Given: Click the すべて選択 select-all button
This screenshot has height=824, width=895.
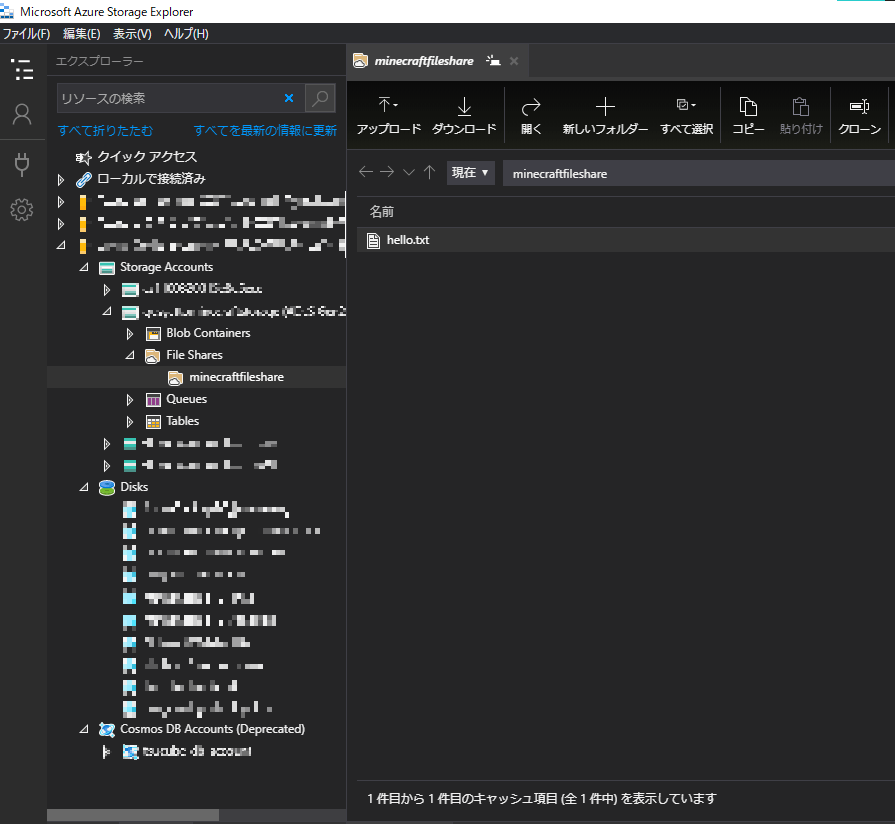Looking at the screenshot, I should [x=686, y=116].
